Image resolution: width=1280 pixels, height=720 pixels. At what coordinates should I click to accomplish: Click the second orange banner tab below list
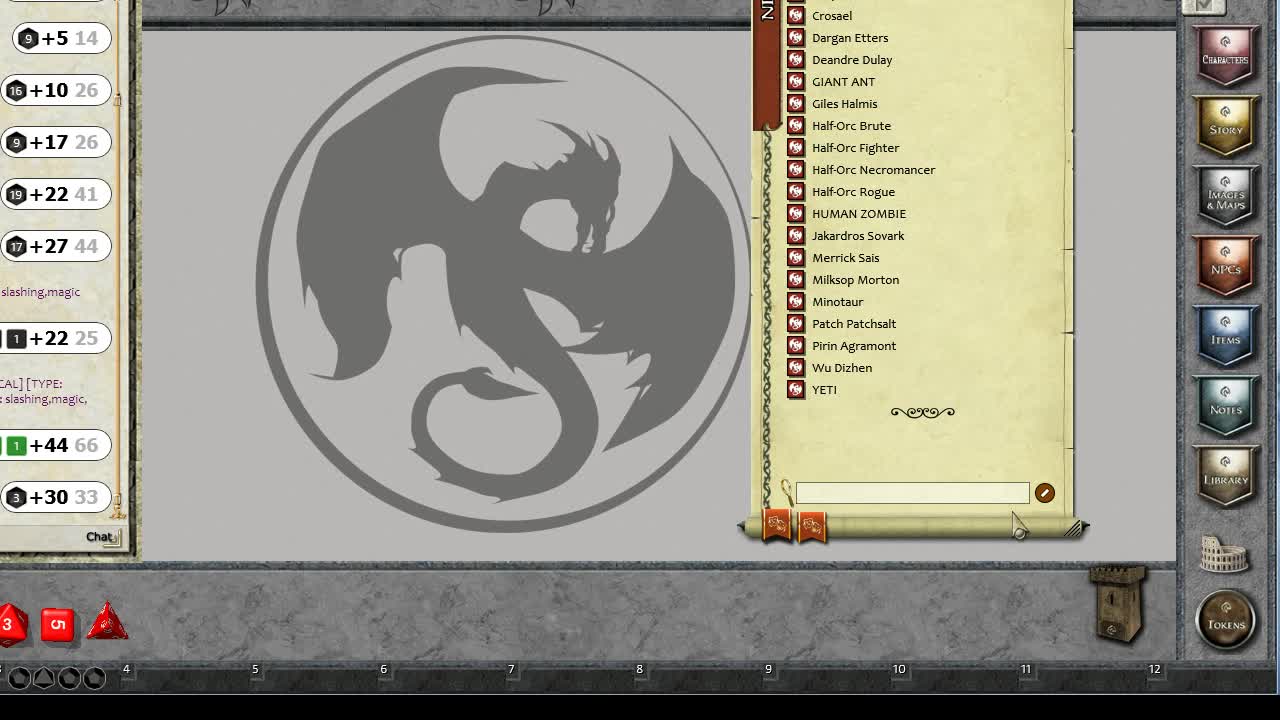pos(811,526)
